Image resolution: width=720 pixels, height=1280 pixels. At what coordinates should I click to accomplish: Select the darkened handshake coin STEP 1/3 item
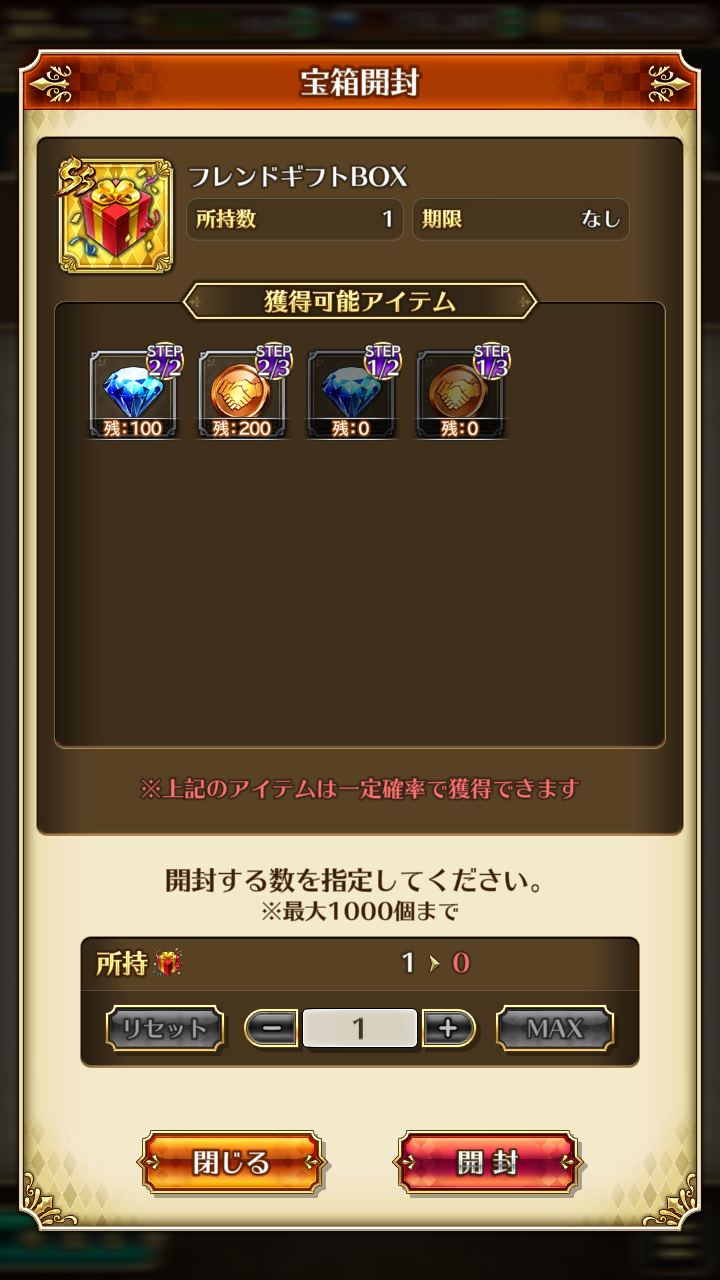click(x=460, y=391)
